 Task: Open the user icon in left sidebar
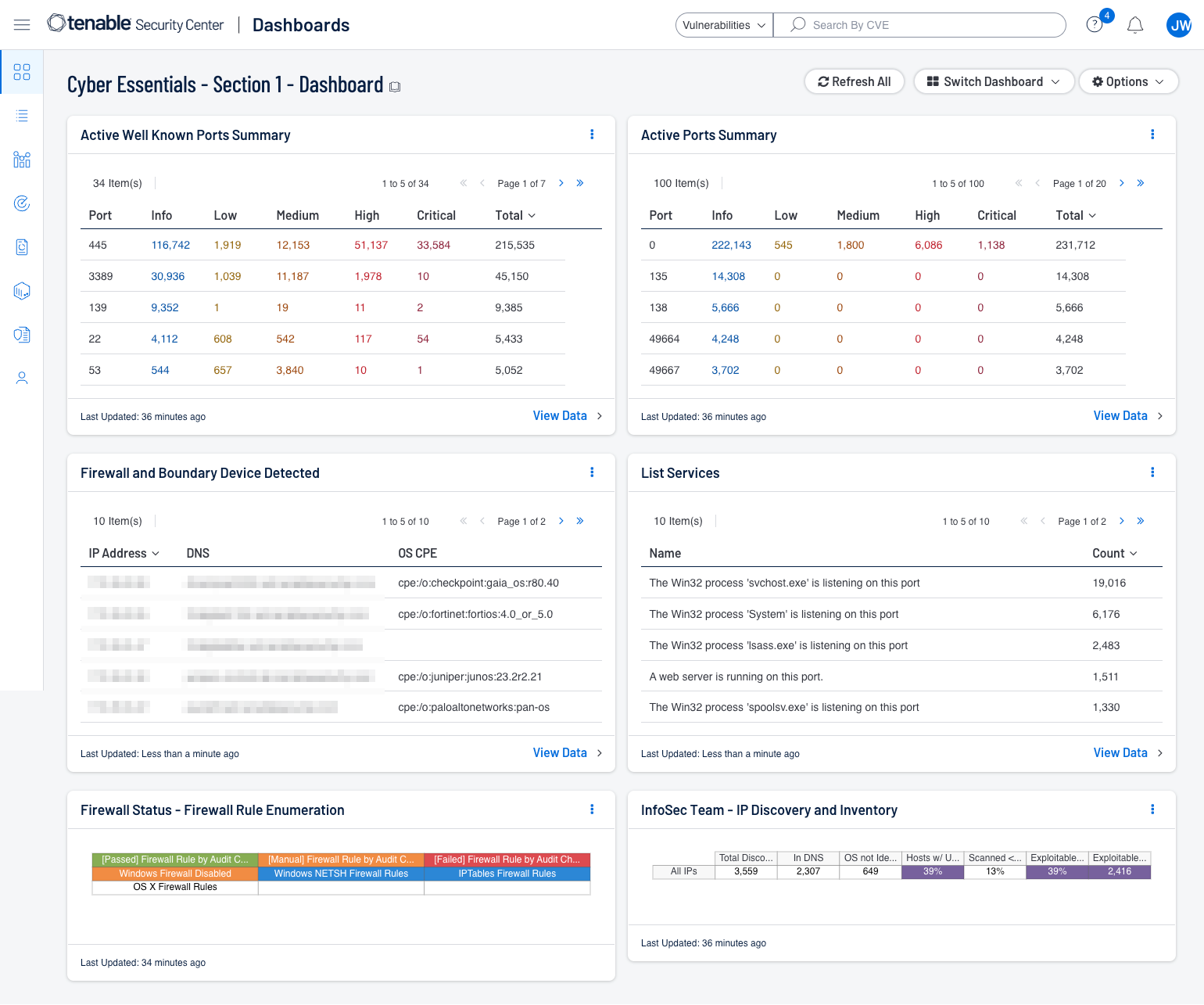(x=22, y=379)
